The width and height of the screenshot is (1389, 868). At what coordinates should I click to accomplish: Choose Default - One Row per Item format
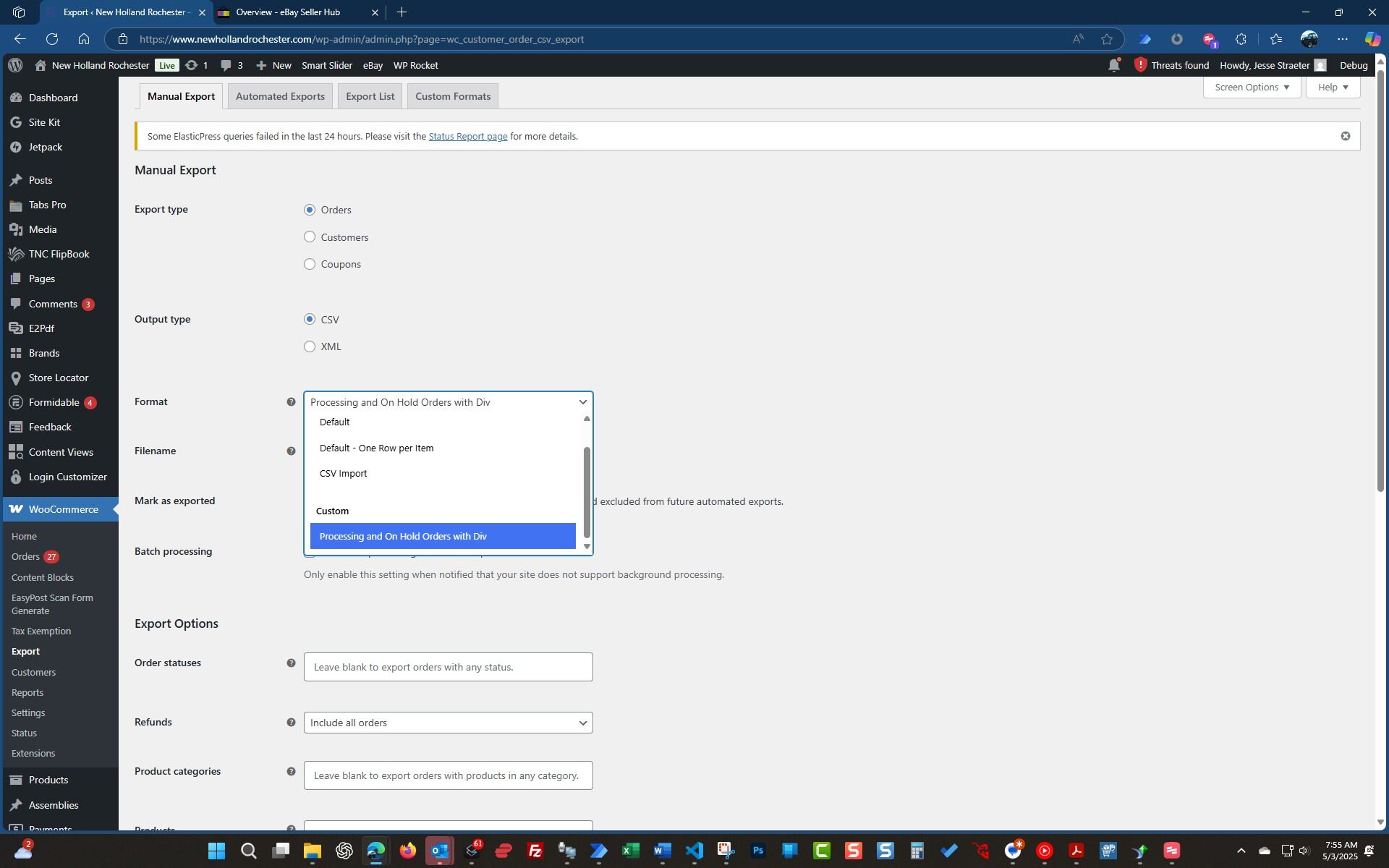click(x=376, y=448)
